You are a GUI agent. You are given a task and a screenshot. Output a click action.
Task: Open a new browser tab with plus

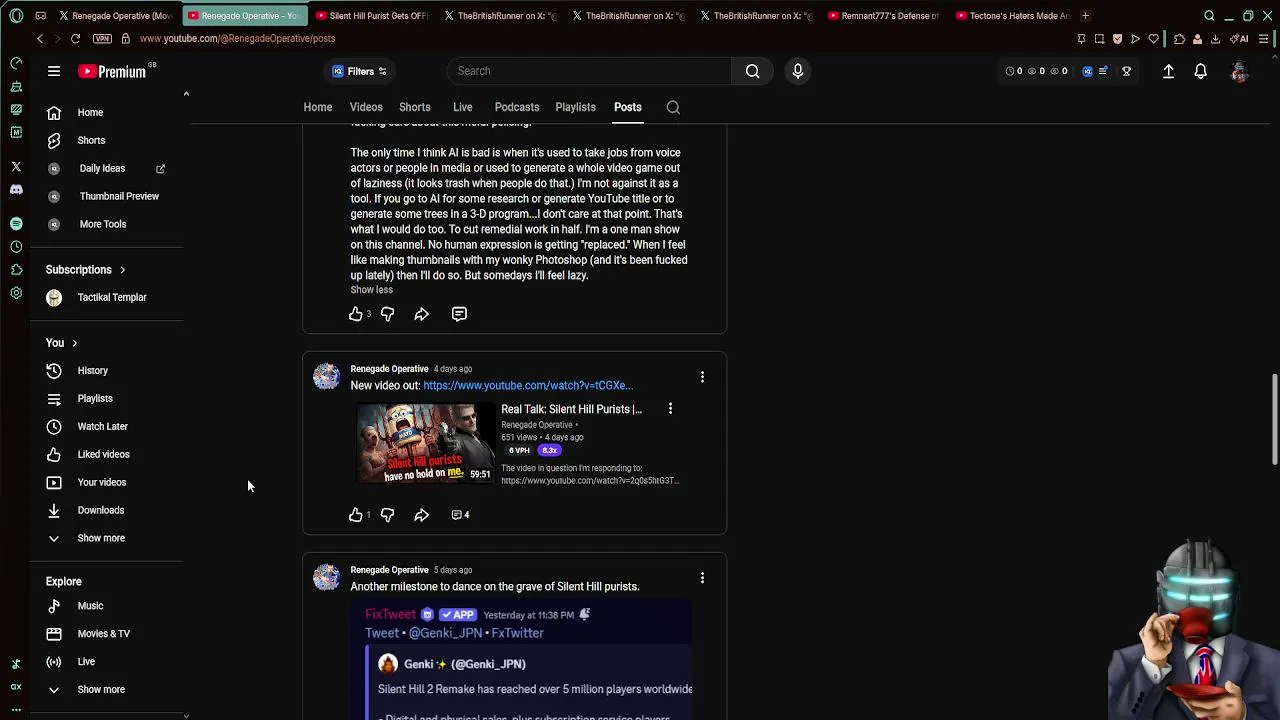1085,16
